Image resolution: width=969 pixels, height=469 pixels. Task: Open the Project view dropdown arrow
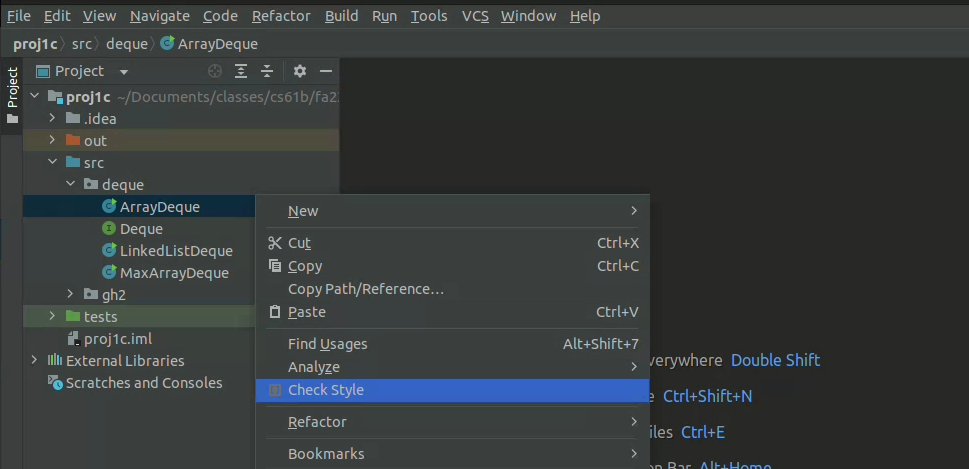click(x=124, y=72)
